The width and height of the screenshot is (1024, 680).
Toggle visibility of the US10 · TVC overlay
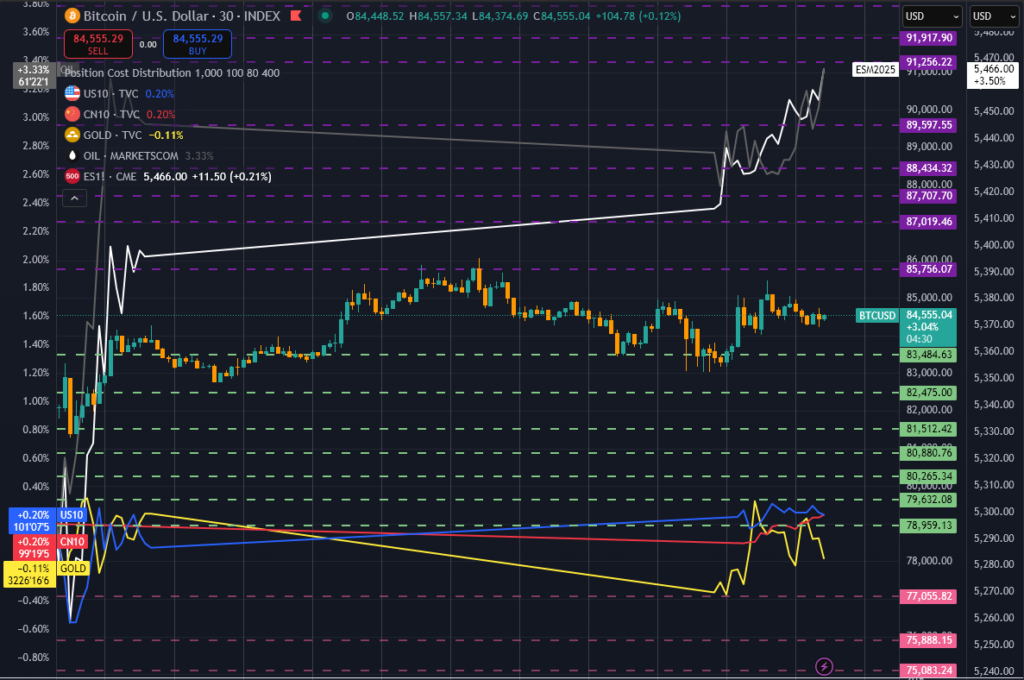(x=112, y=94)
